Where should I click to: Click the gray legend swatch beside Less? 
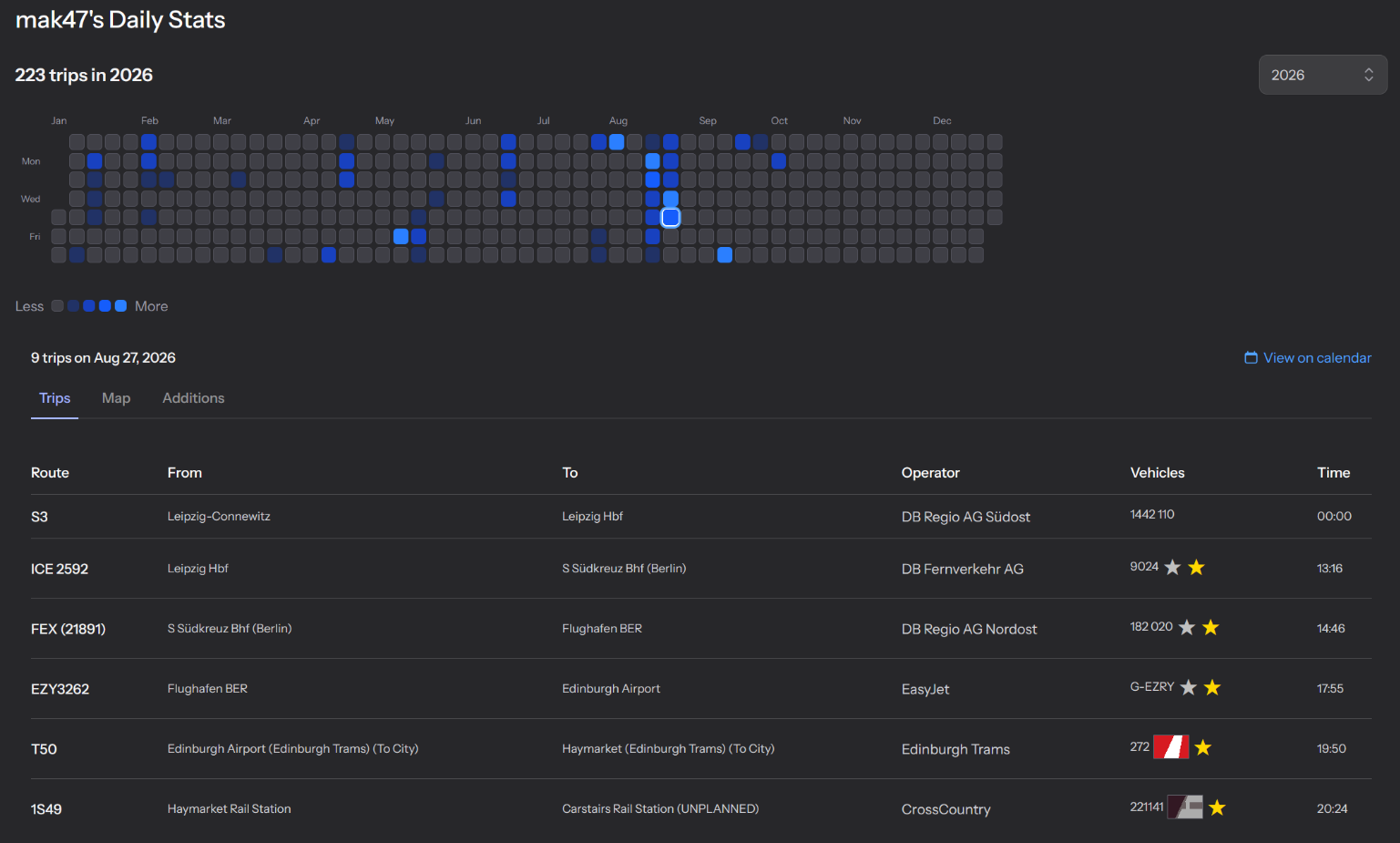tap(57, 306)
